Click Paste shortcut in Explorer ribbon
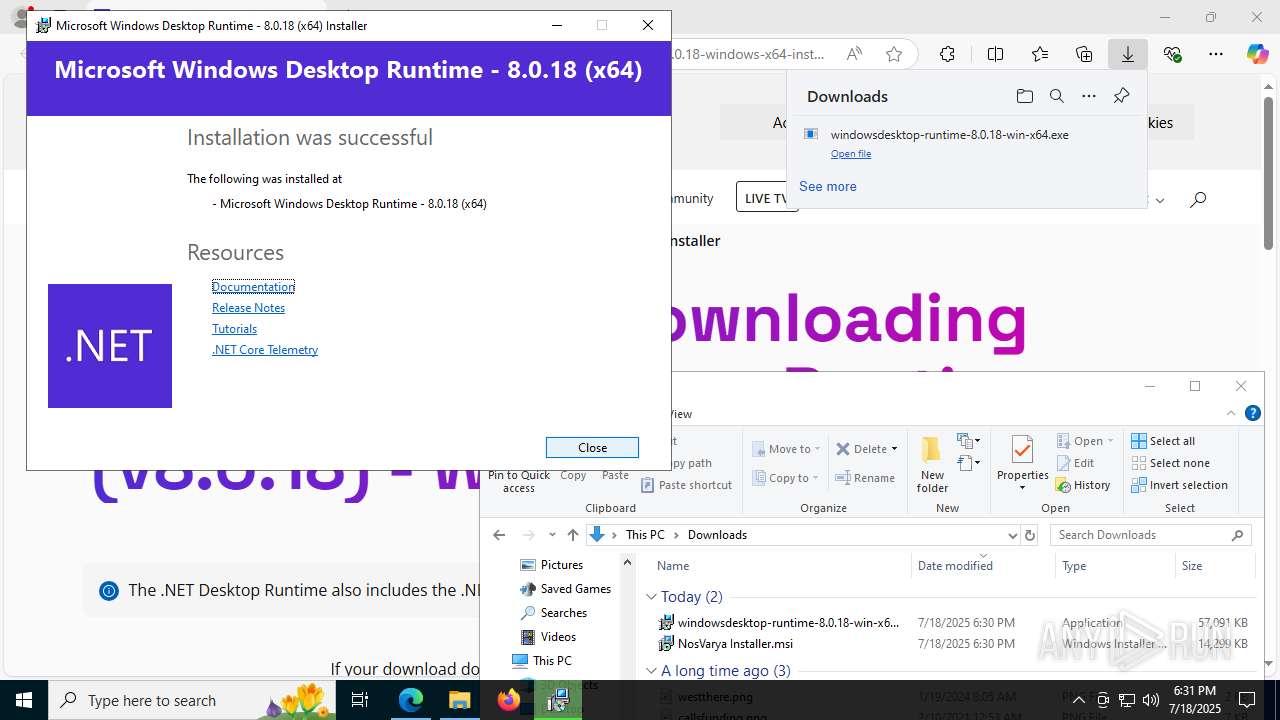The image size is (1280, 720). (686, 485)
